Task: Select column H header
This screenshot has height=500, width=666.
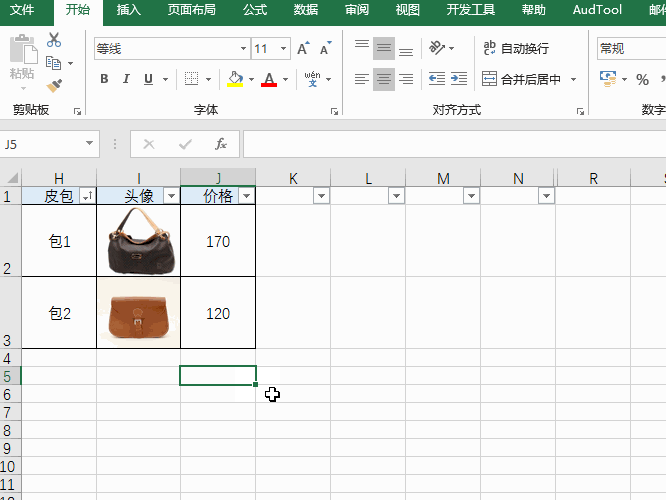Action: [59, 178]
